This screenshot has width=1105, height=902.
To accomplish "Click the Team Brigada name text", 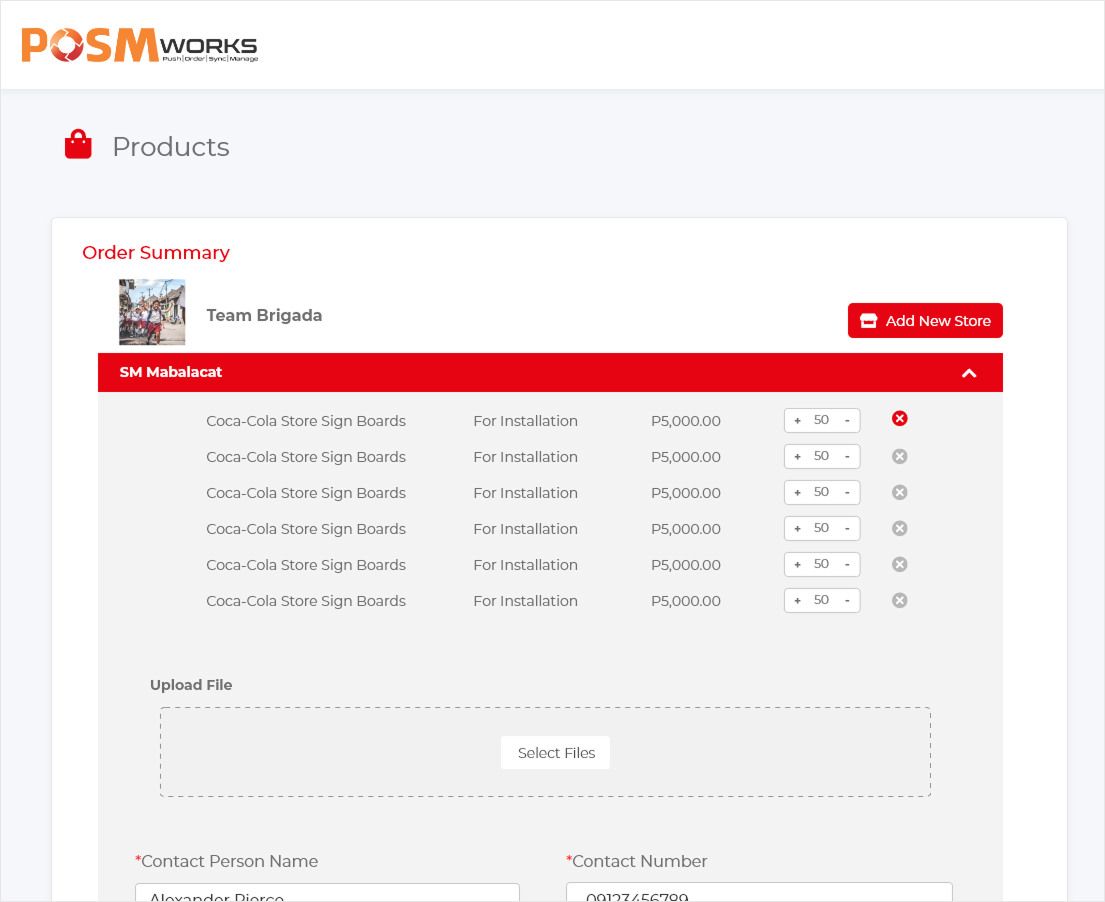I will point(264,315).
